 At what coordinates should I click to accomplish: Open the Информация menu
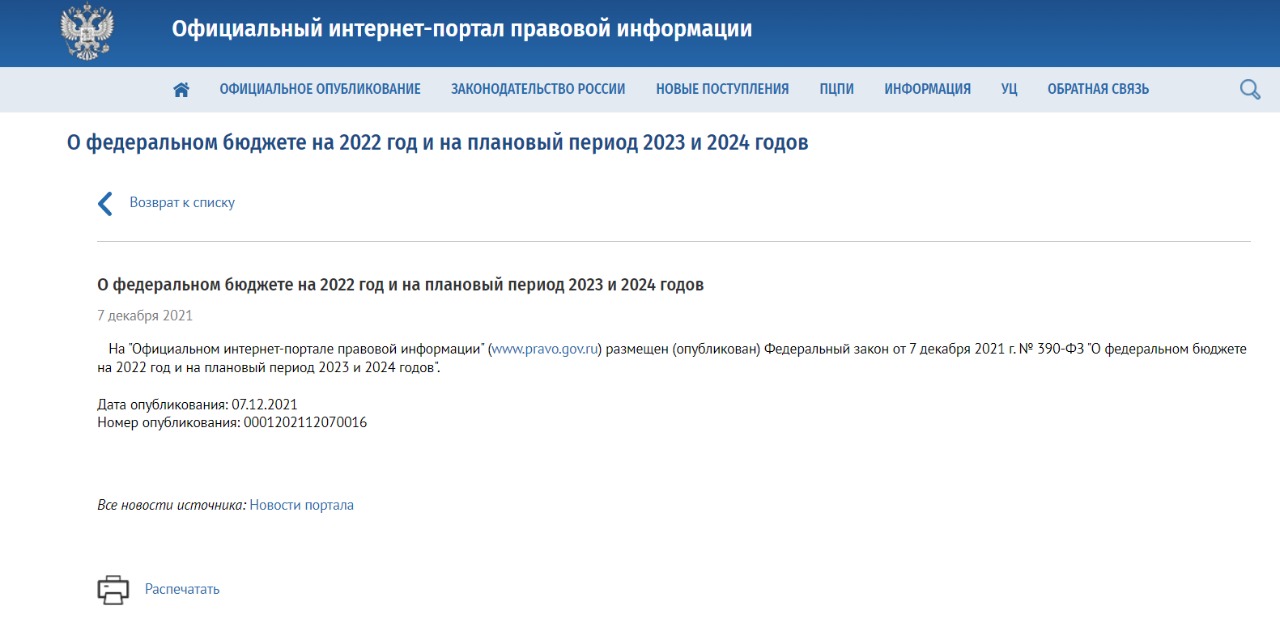point(927,89)
